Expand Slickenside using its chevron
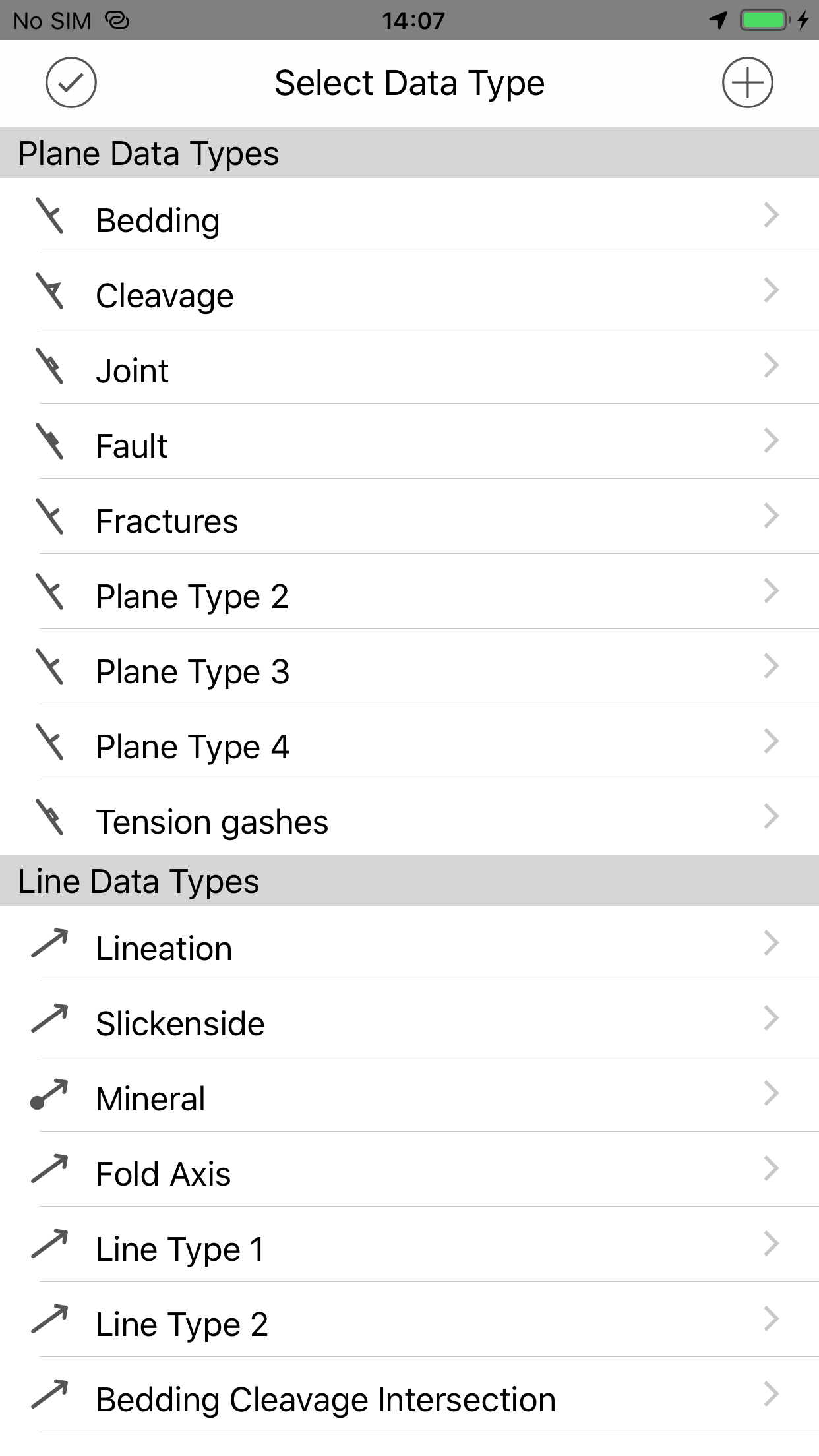Screen dimensions: 819x1456 tap(771, 1019)
